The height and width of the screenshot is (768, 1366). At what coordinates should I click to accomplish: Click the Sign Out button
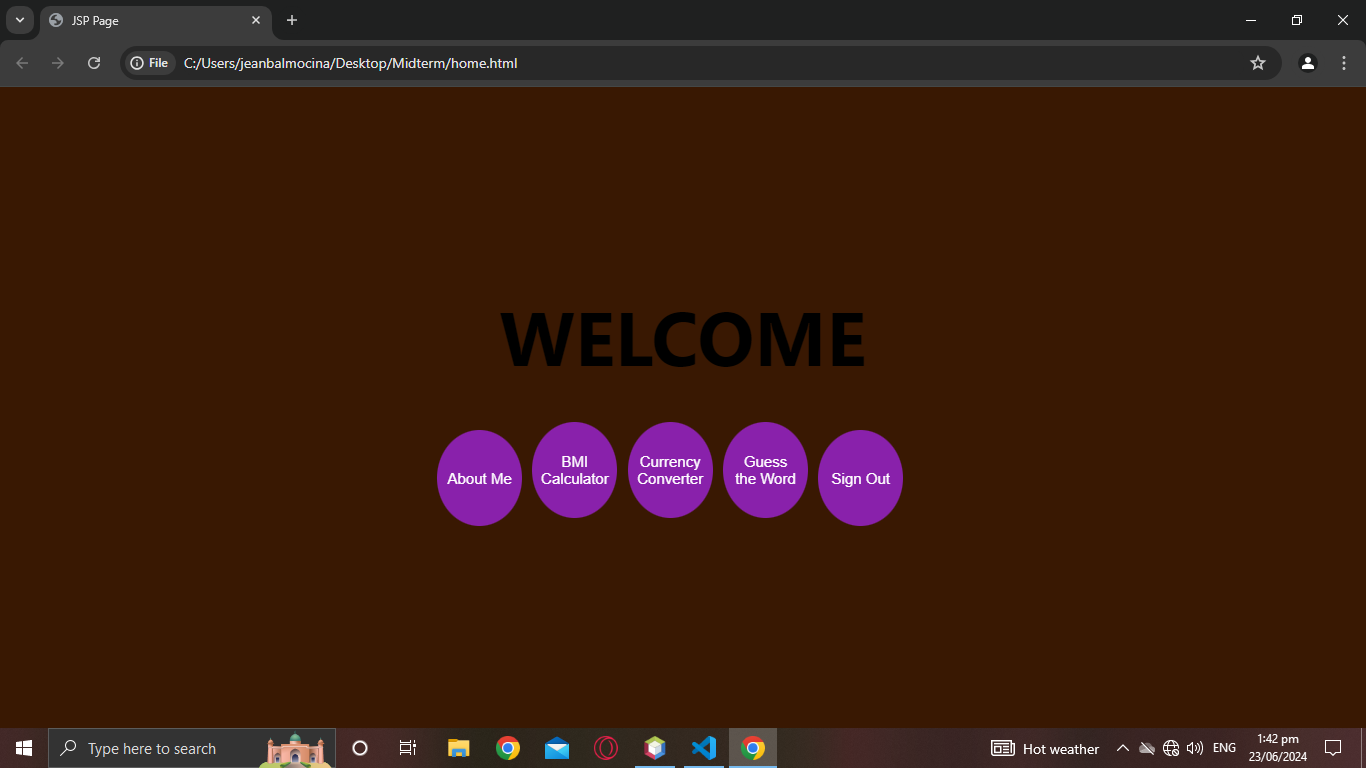coord(860,478)
